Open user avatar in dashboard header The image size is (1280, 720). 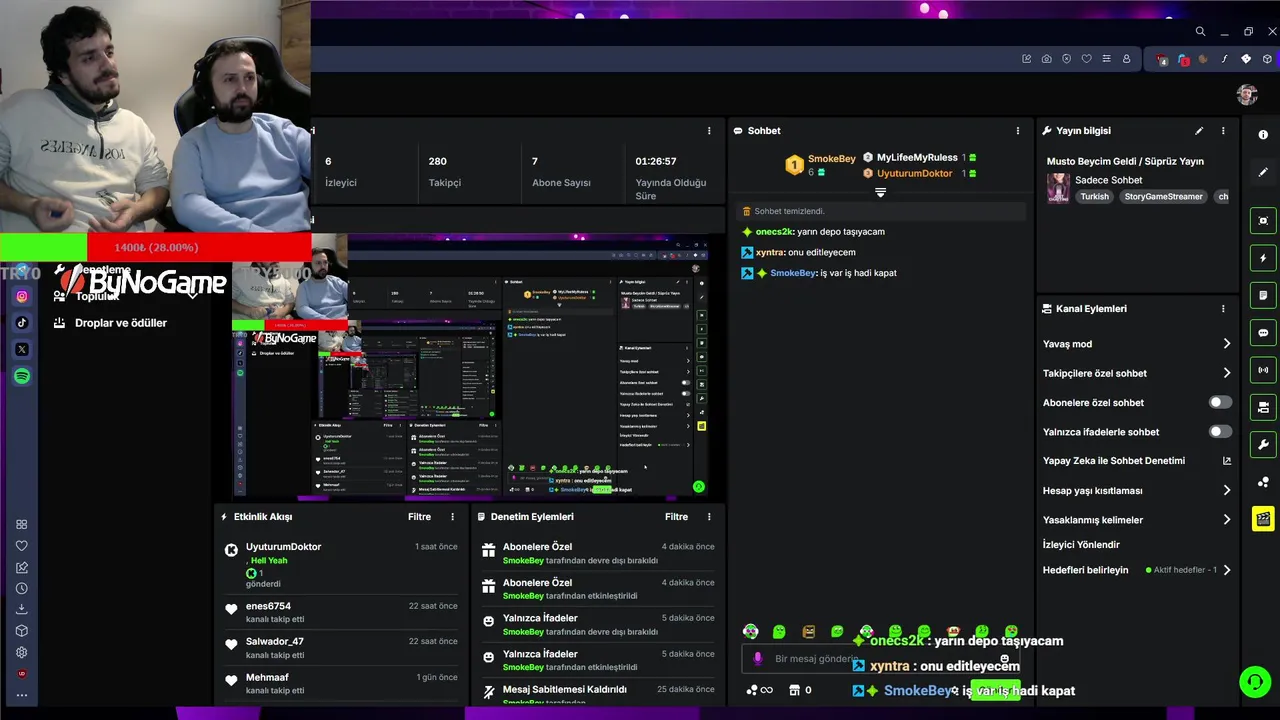click(x=1247, y=94)
